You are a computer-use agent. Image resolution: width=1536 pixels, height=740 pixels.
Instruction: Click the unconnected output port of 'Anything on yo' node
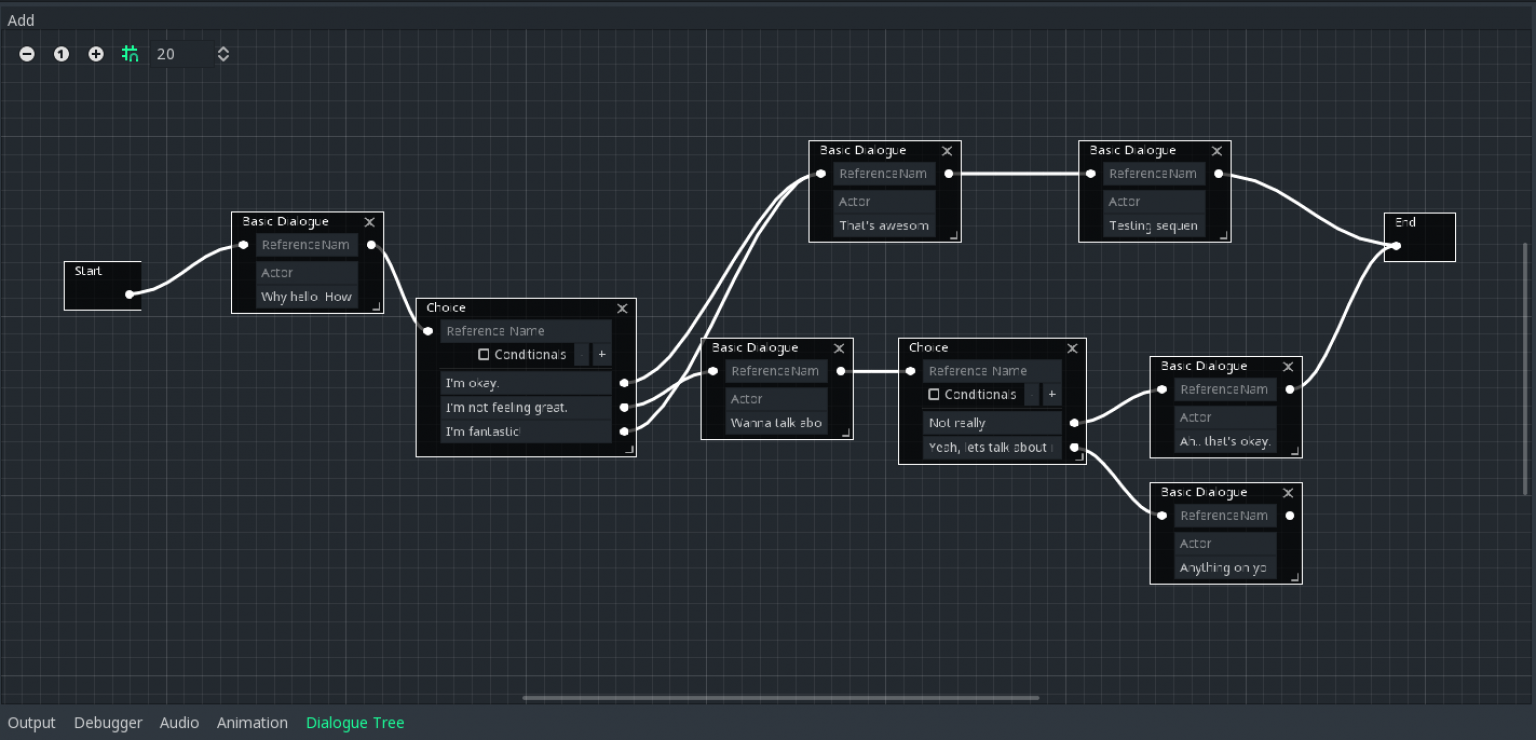(1290, 515)
